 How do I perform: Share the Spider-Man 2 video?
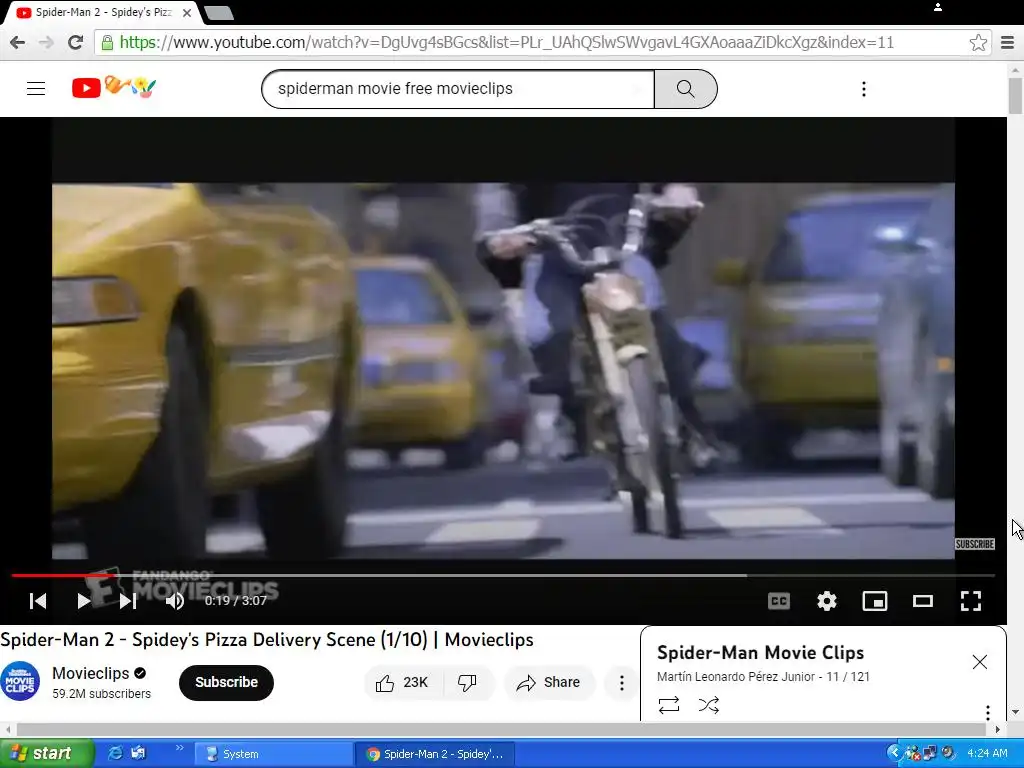(x=549, y=683)
